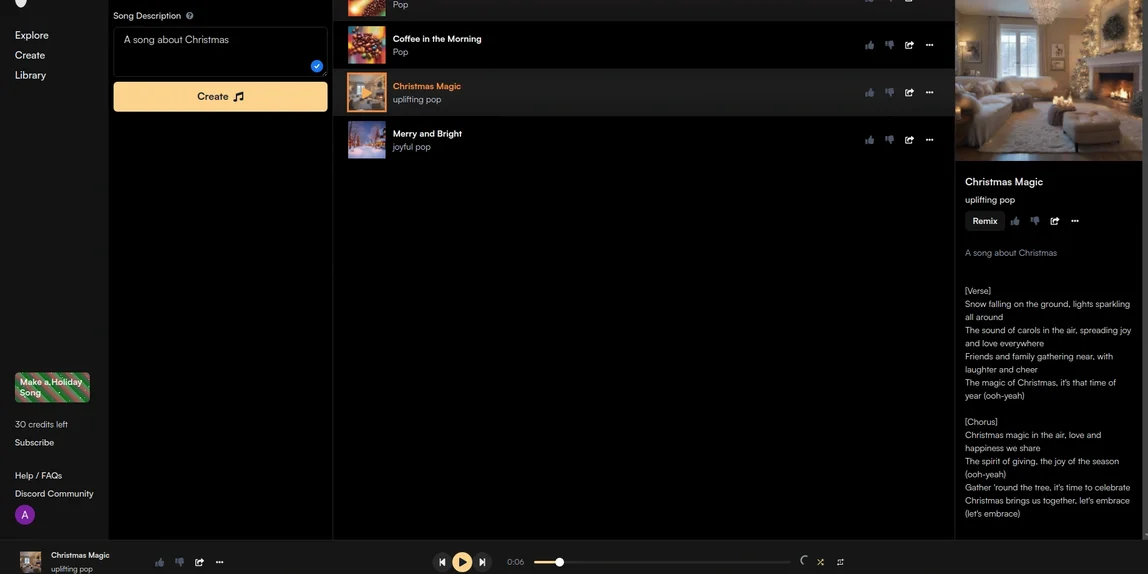Click the living room cover image

[x=1048, y=80]
